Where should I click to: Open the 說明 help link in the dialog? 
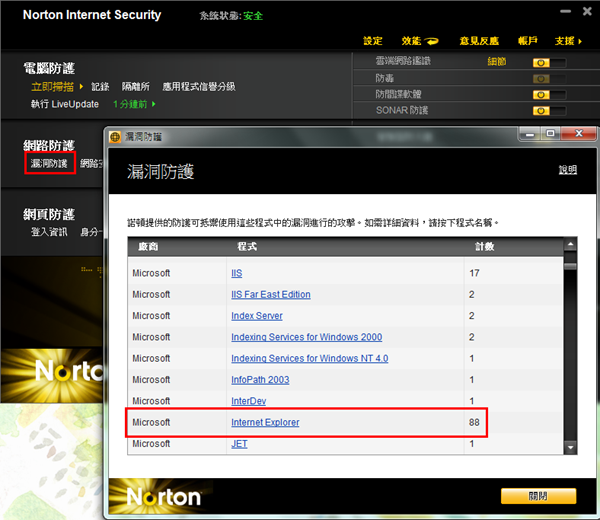tap(567, 170)
